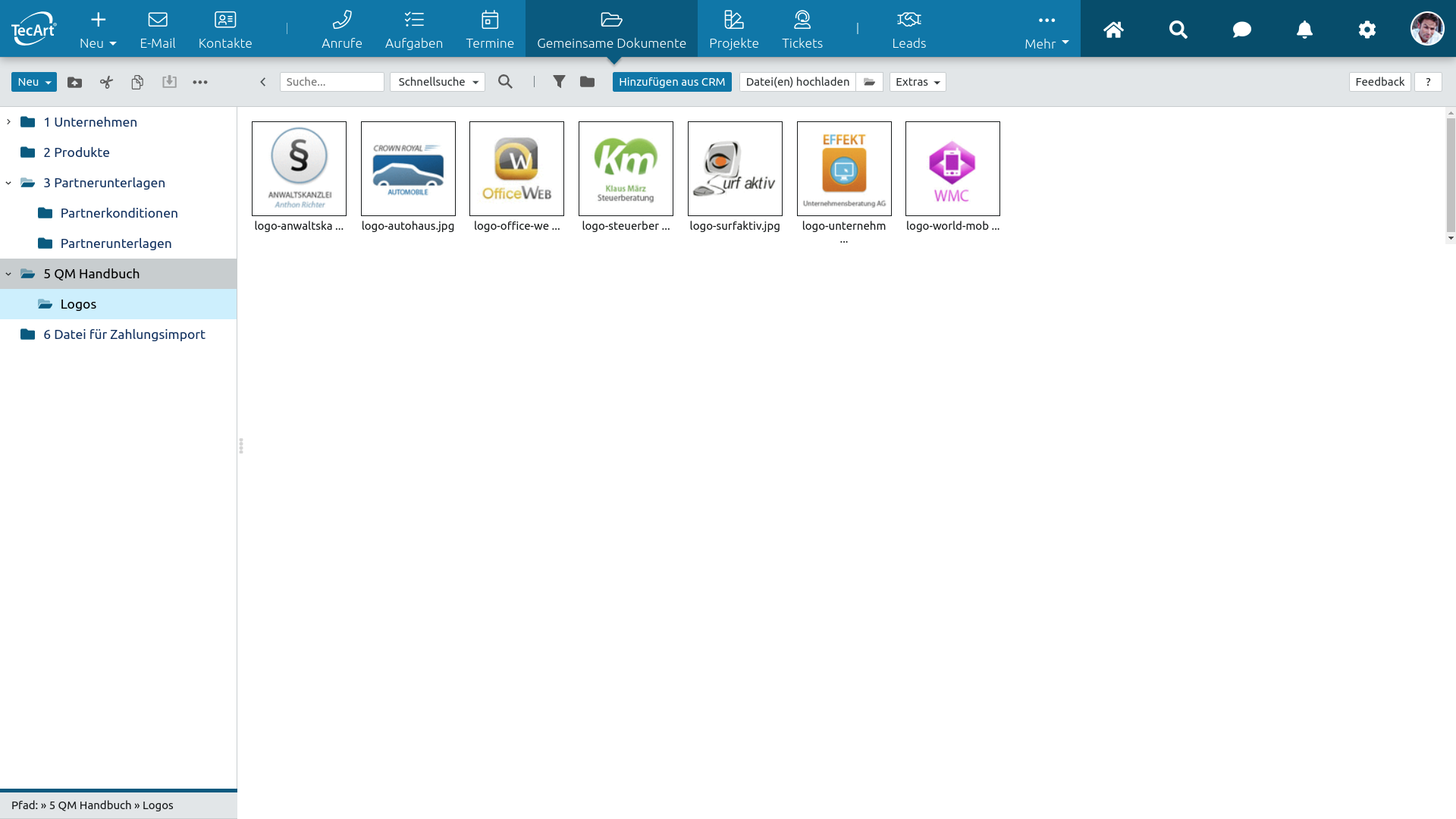Click the magnifier icon next to Schnellsuche
The height and width of the screenshot is (819, 1456).
(505, 82)
